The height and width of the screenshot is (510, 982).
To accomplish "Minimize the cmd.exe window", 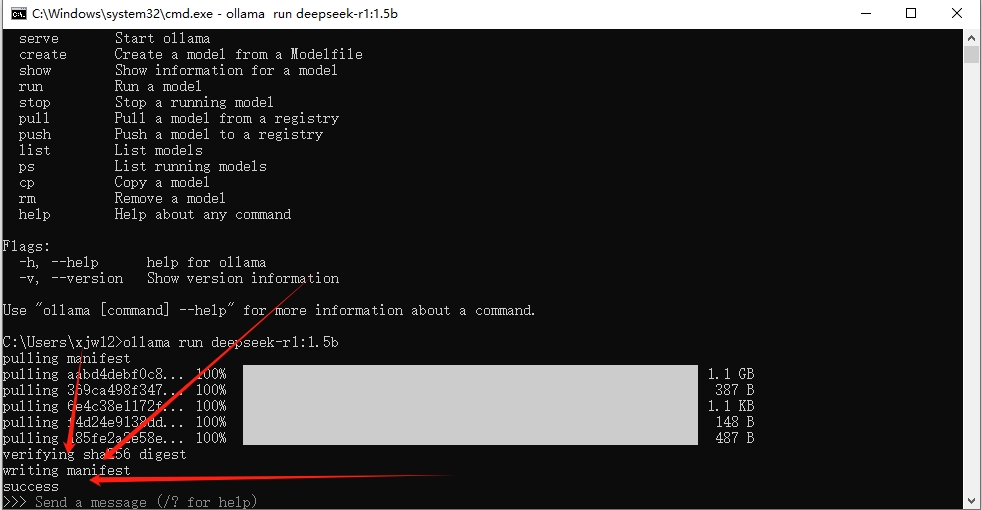I will (866, 14).
